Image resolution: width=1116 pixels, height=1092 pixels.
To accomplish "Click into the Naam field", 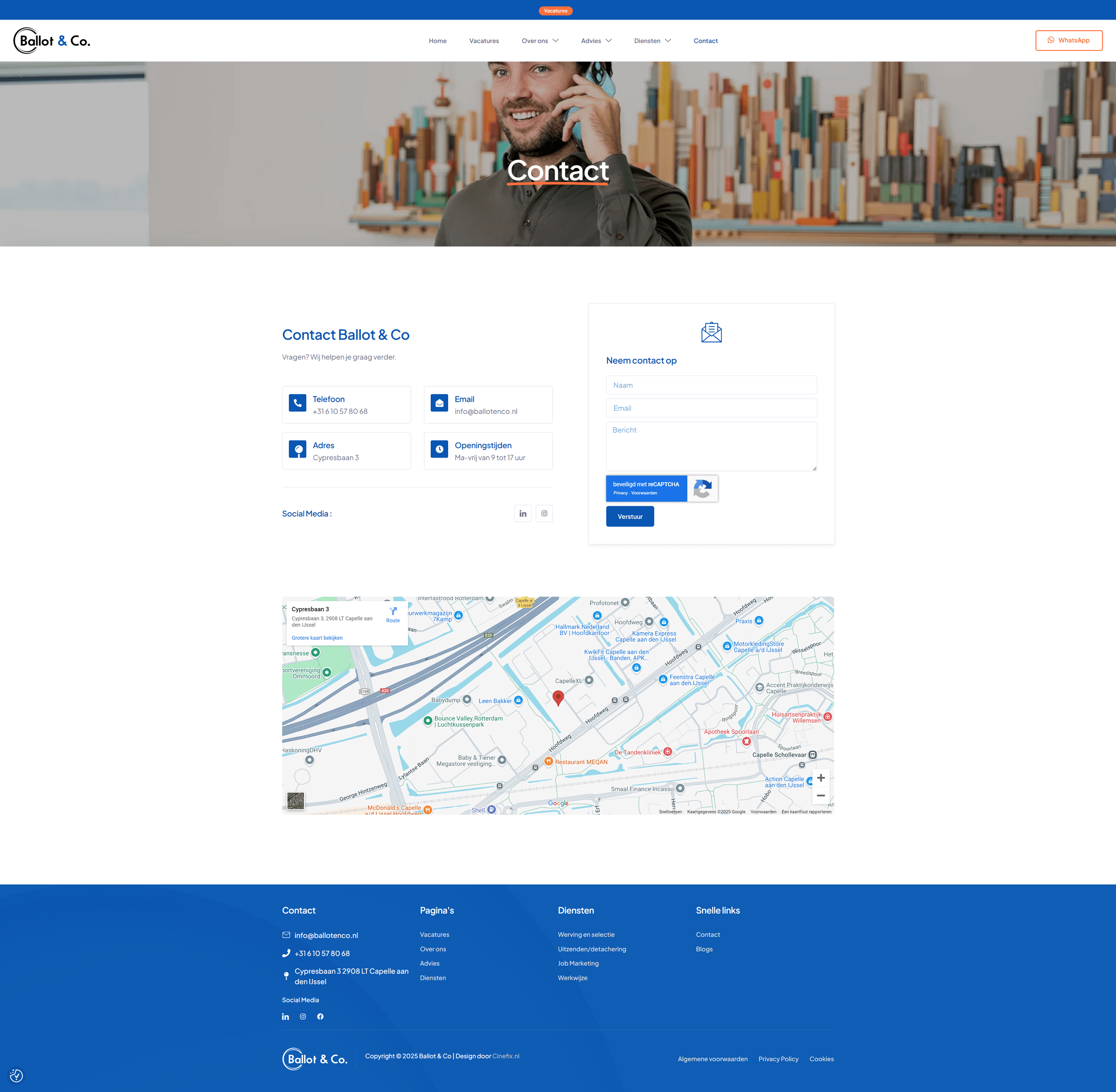I will pyautogui.click(x=711, y=385).
